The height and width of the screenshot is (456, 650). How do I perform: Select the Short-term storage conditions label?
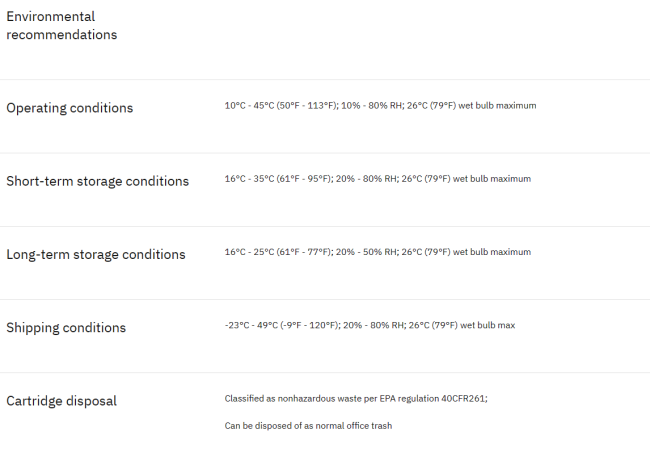point(97,181)
